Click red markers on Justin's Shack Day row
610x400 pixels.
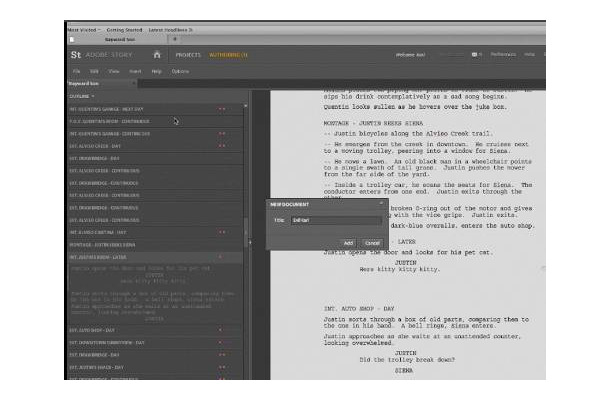click(222, 367)
